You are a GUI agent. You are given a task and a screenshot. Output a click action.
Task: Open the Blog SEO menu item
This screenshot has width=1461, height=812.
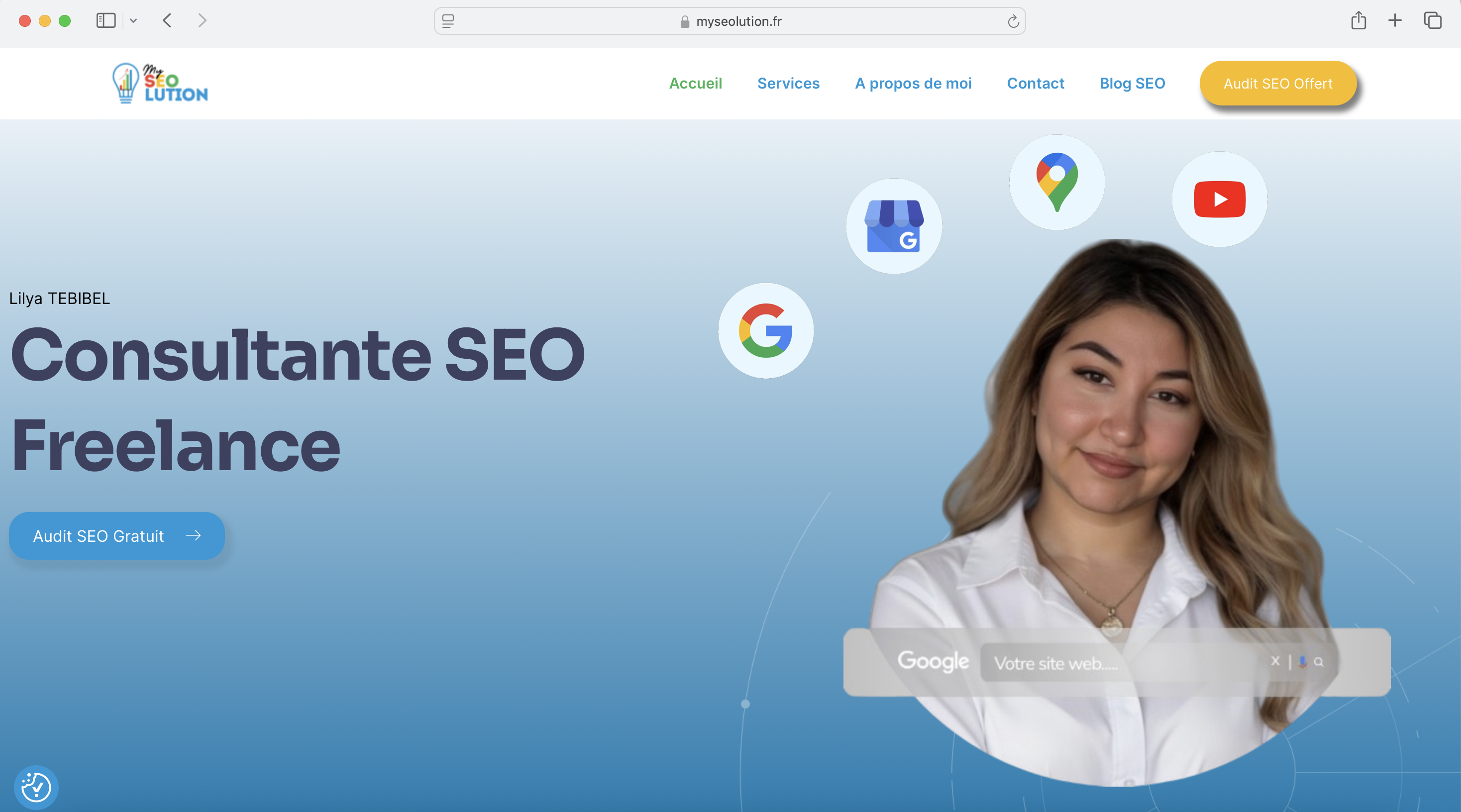click(x=1132, y=84)
